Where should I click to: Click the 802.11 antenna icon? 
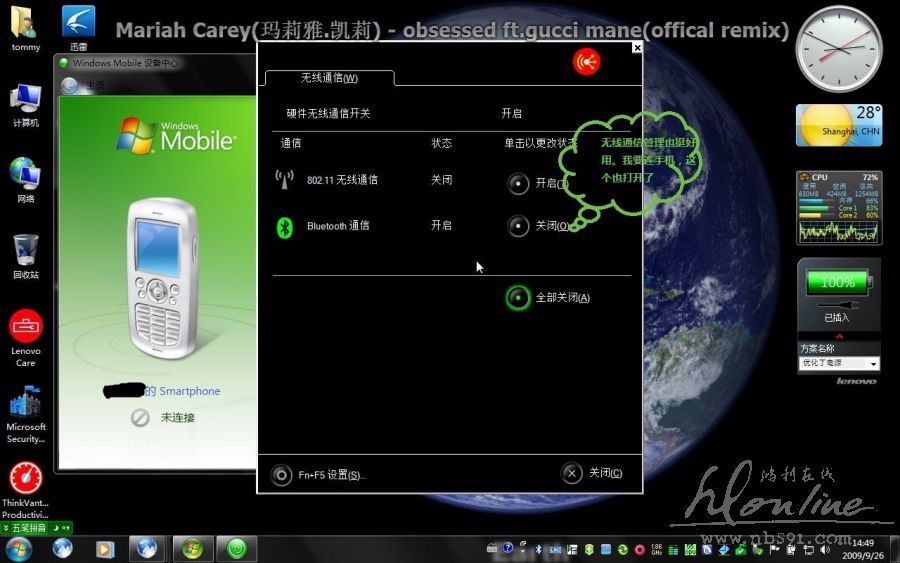coord(284,180)
